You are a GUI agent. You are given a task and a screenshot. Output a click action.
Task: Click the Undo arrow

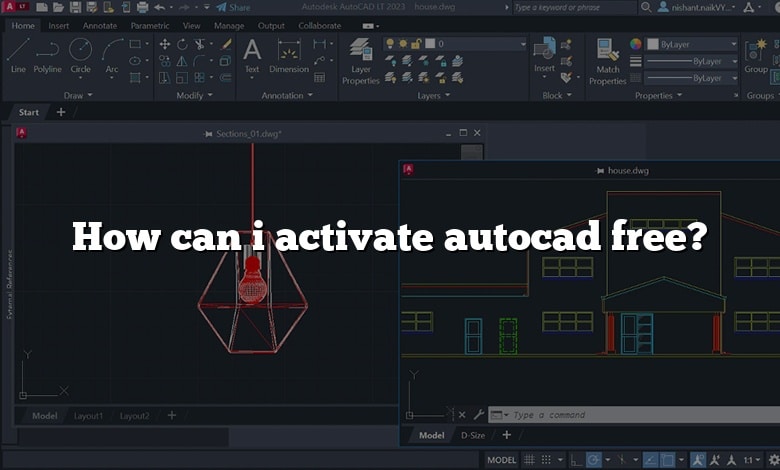coord(160,7)
